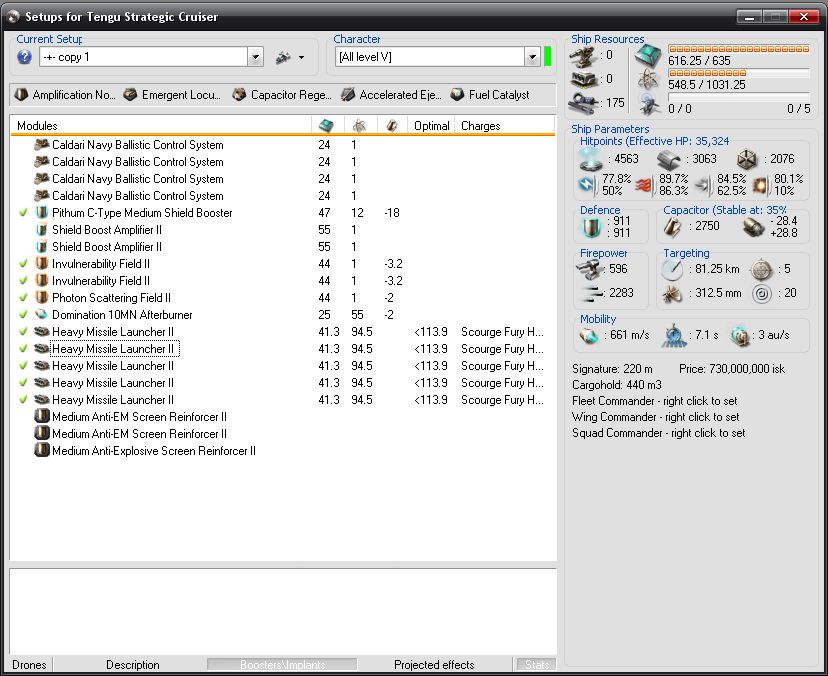Click the Fuel Catalyst subsystem icon

tap(457, 95)
